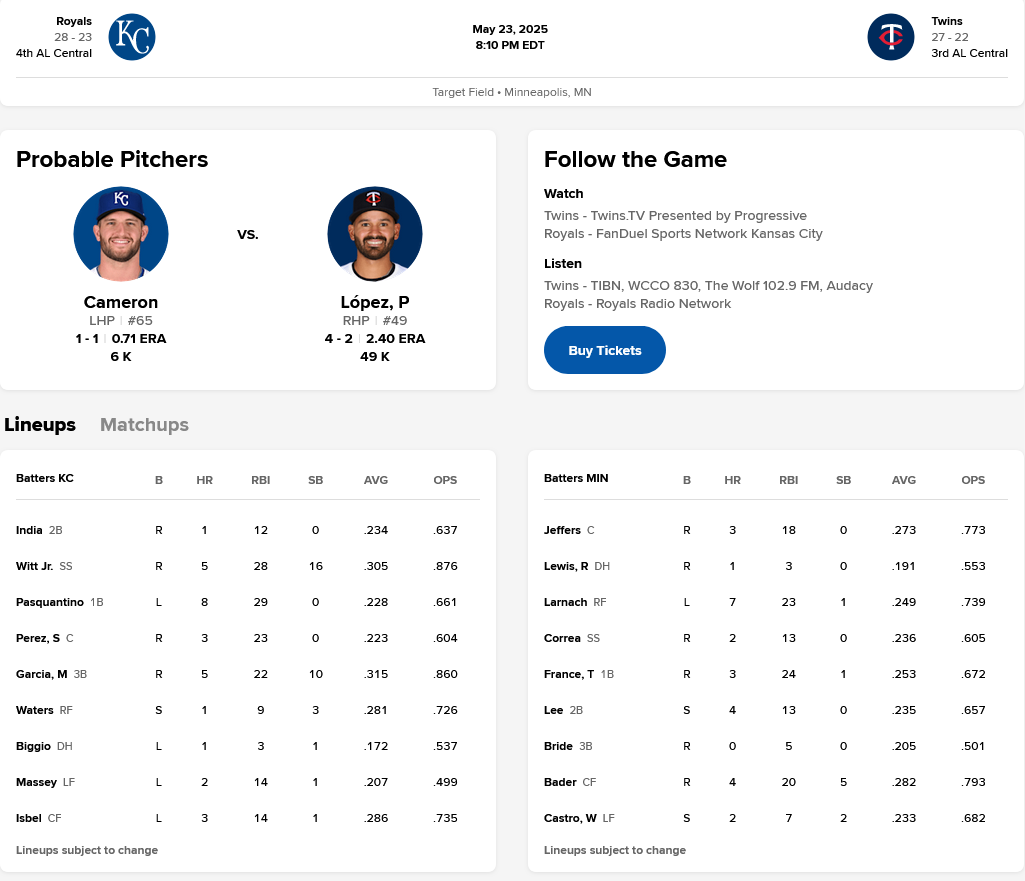1025x881 pixels.
Task: Click the Kansas City Royals logo
Action: click(x=131, y=37)
